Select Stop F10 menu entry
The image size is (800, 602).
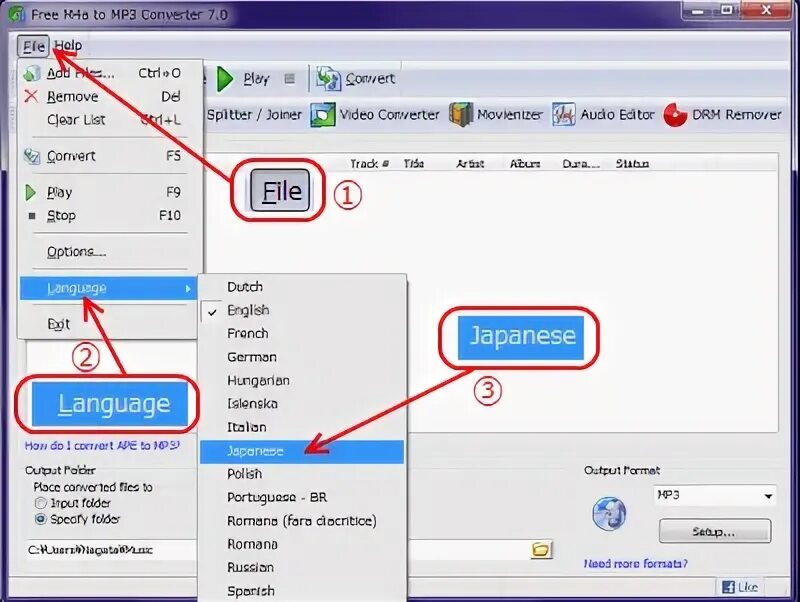click(110, 216)
